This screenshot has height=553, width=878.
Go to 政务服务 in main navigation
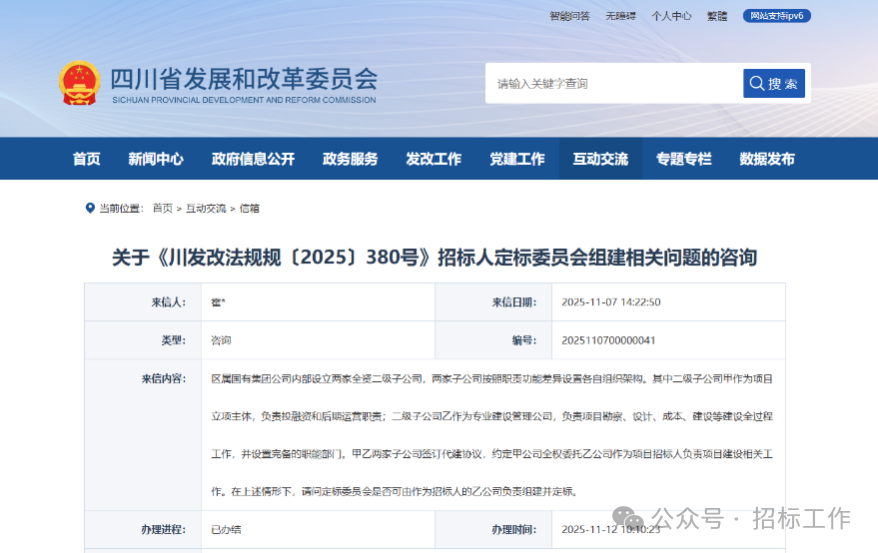[350, 159]
